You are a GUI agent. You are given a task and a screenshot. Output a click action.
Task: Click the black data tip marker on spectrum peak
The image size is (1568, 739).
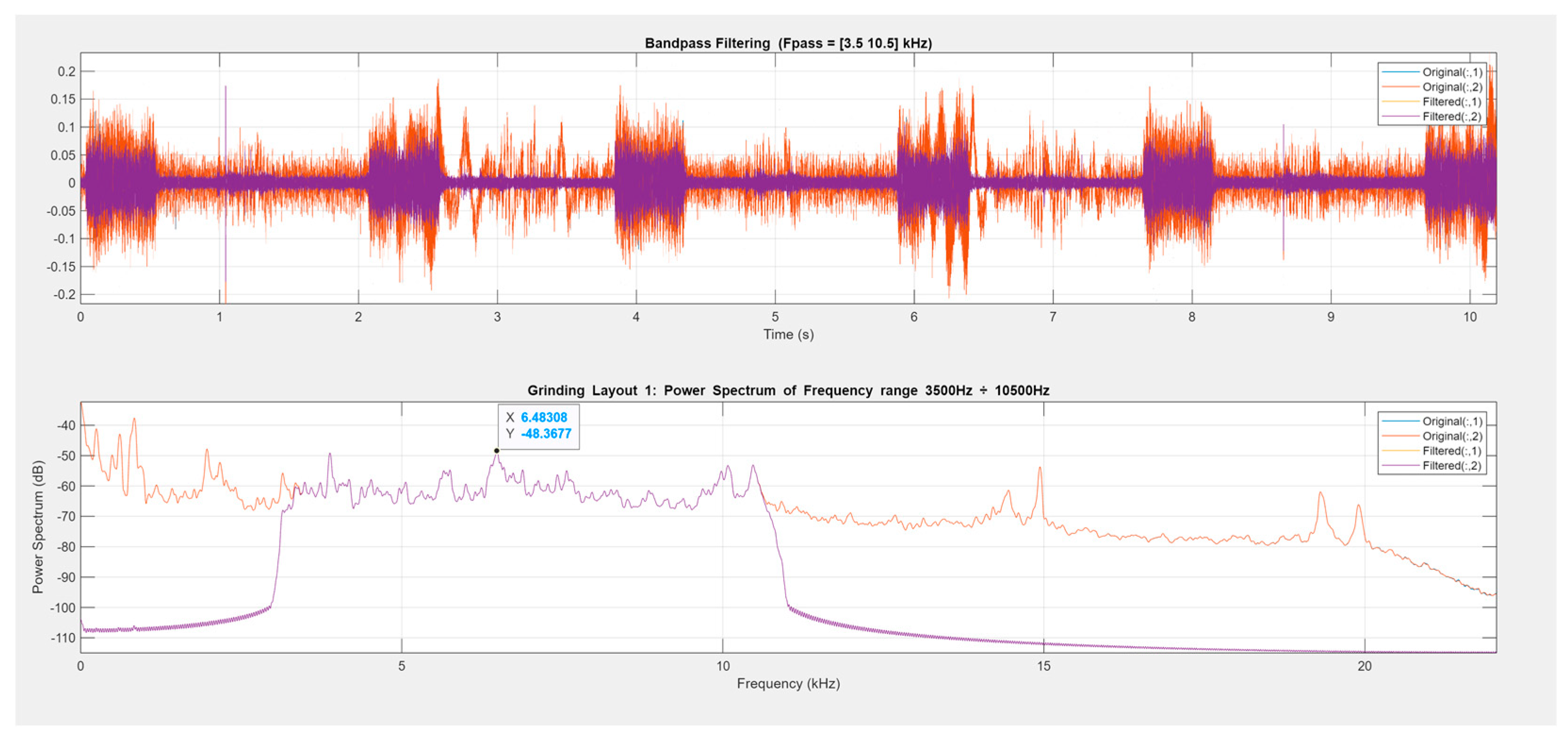coord(497,451)
